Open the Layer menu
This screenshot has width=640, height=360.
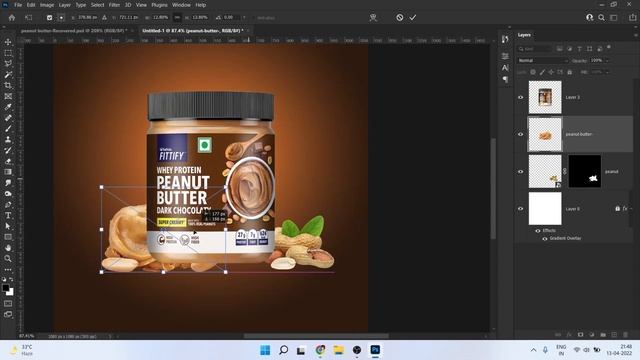(65, 5)
